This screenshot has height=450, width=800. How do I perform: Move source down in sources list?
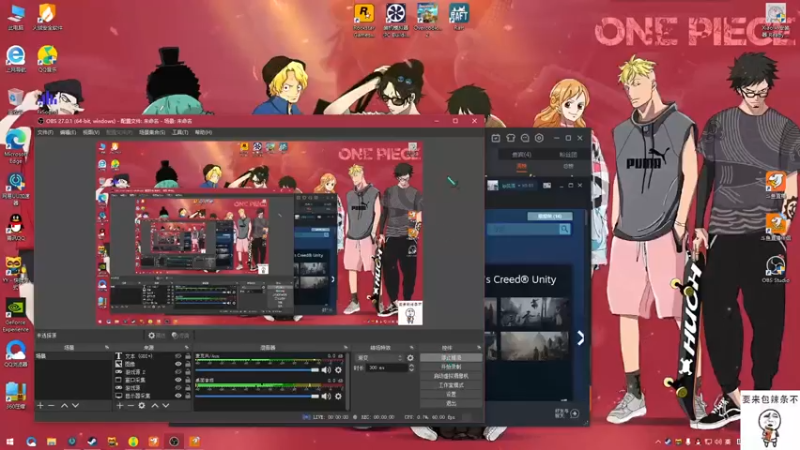tap(166, 406)
